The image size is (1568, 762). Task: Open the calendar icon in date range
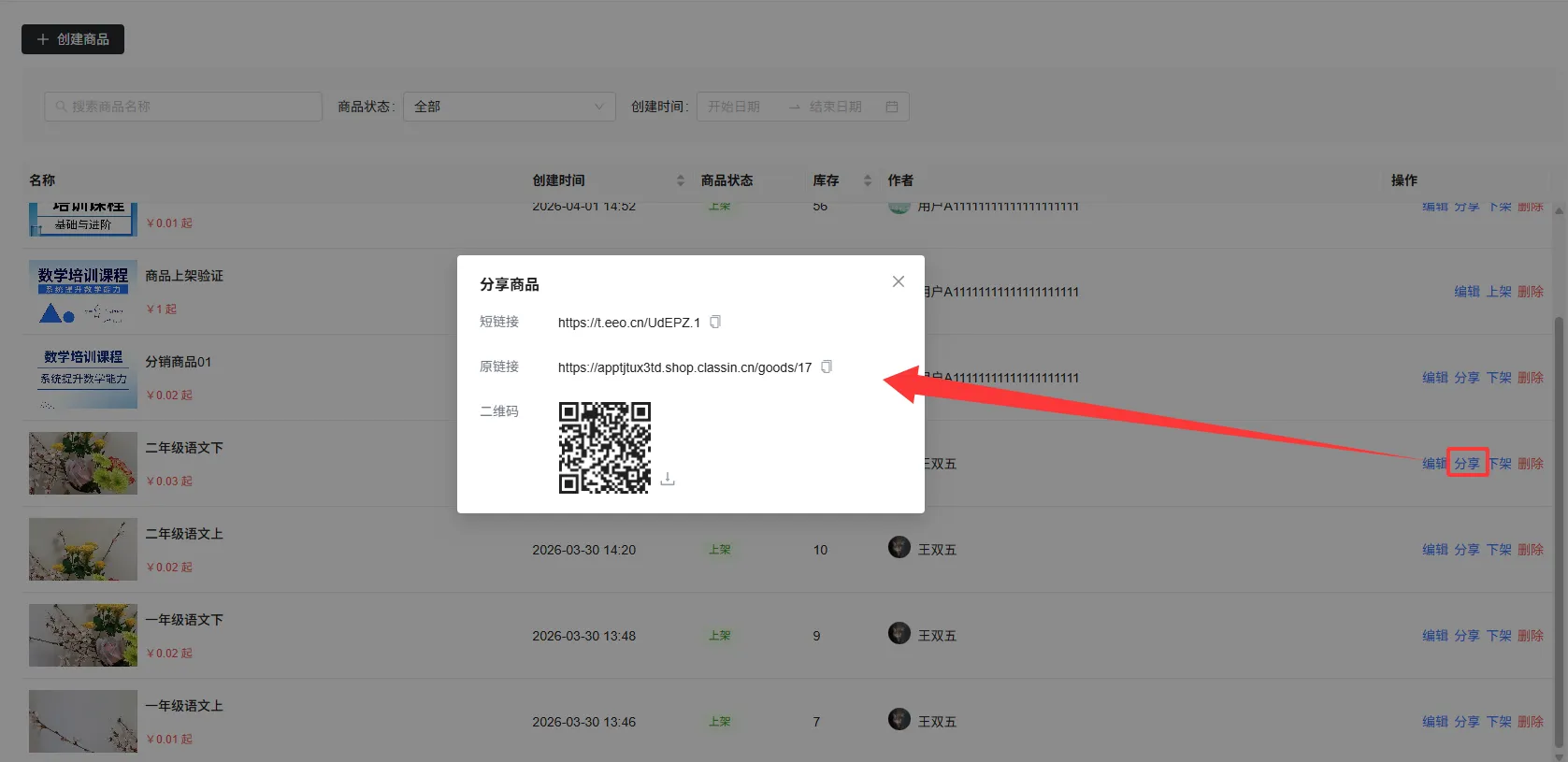coord(892,107)
